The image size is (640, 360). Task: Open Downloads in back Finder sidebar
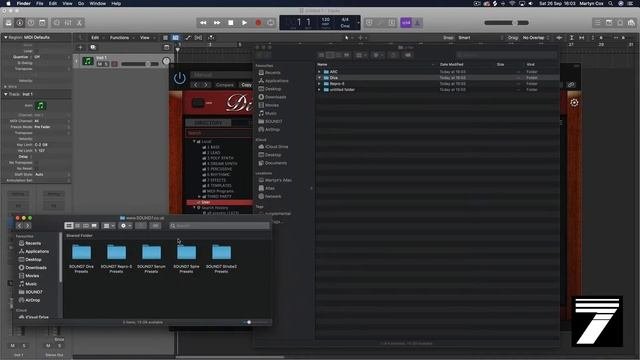[x=272, y=97]
